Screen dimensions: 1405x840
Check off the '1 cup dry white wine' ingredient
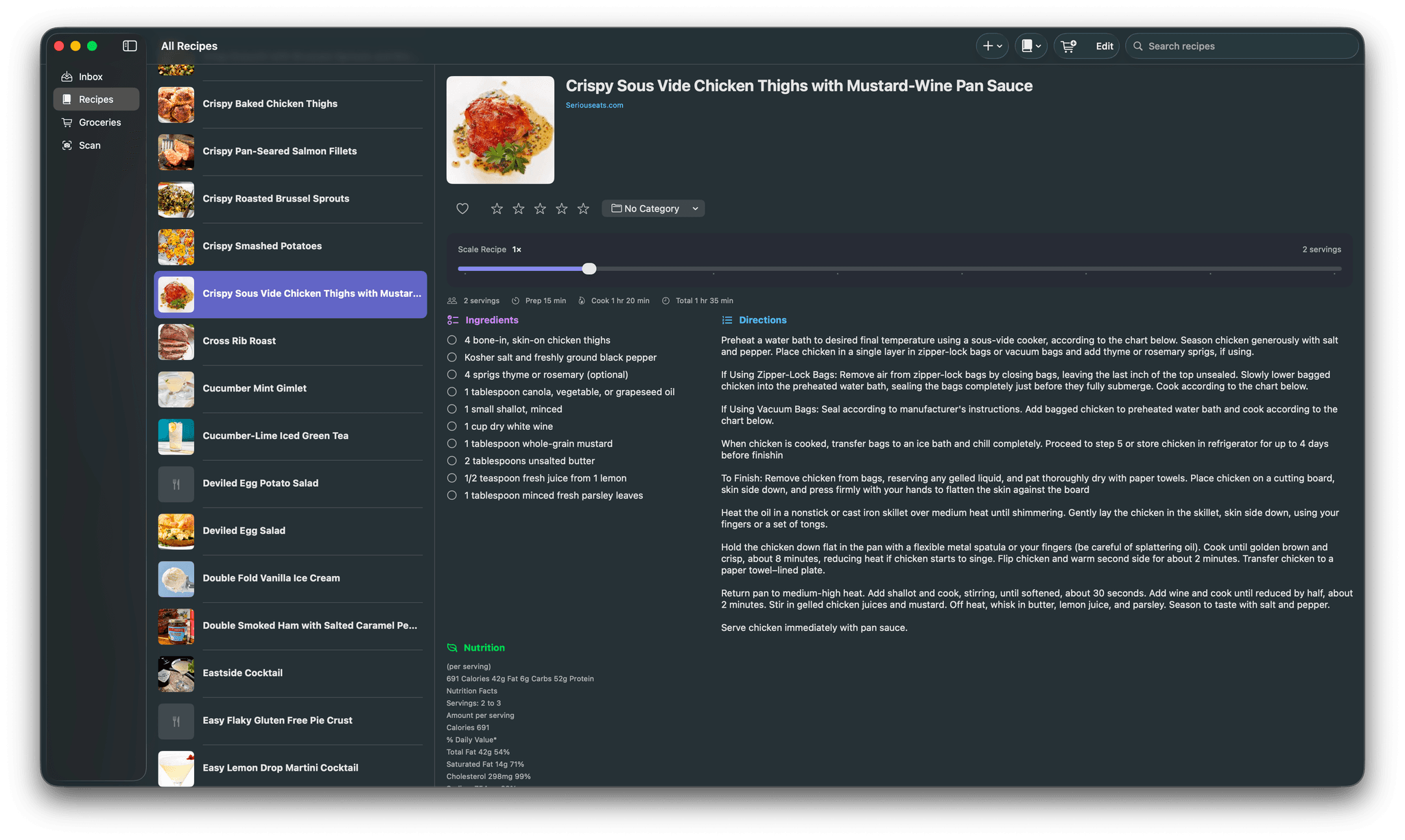click(x=451, y=426)
